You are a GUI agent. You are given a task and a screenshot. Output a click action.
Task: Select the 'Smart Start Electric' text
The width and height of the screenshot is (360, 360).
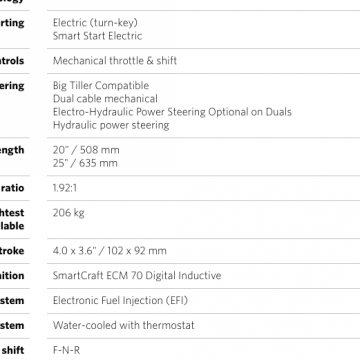tap(97, 36)
